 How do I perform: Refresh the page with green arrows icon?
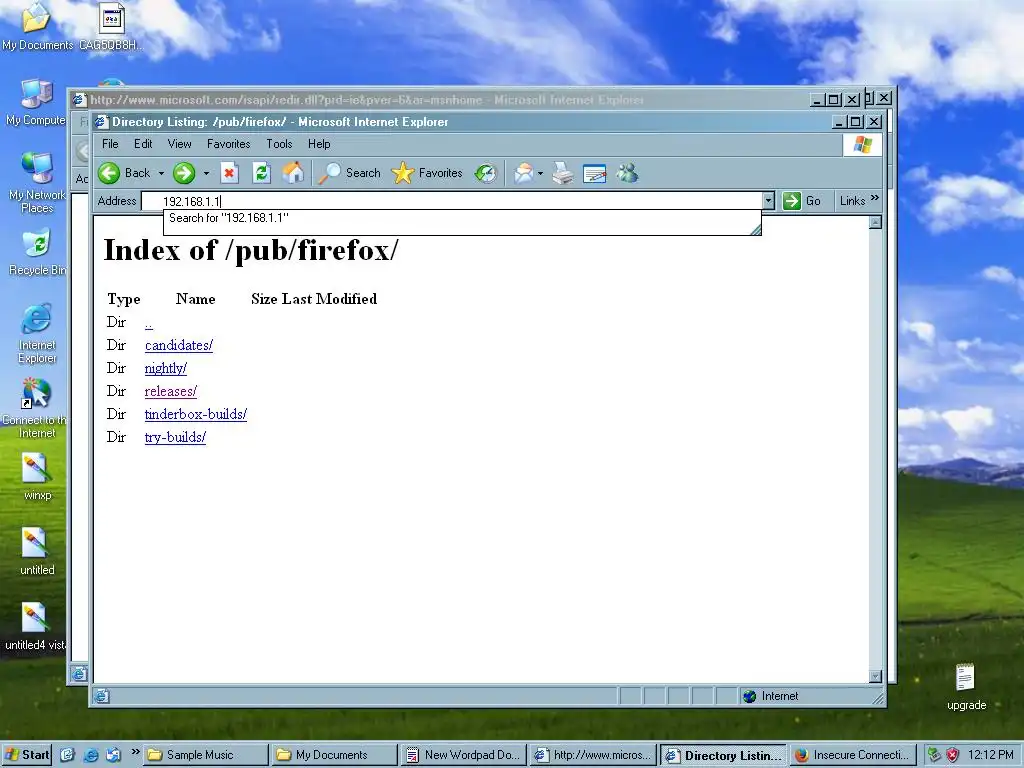coord(261,173)
